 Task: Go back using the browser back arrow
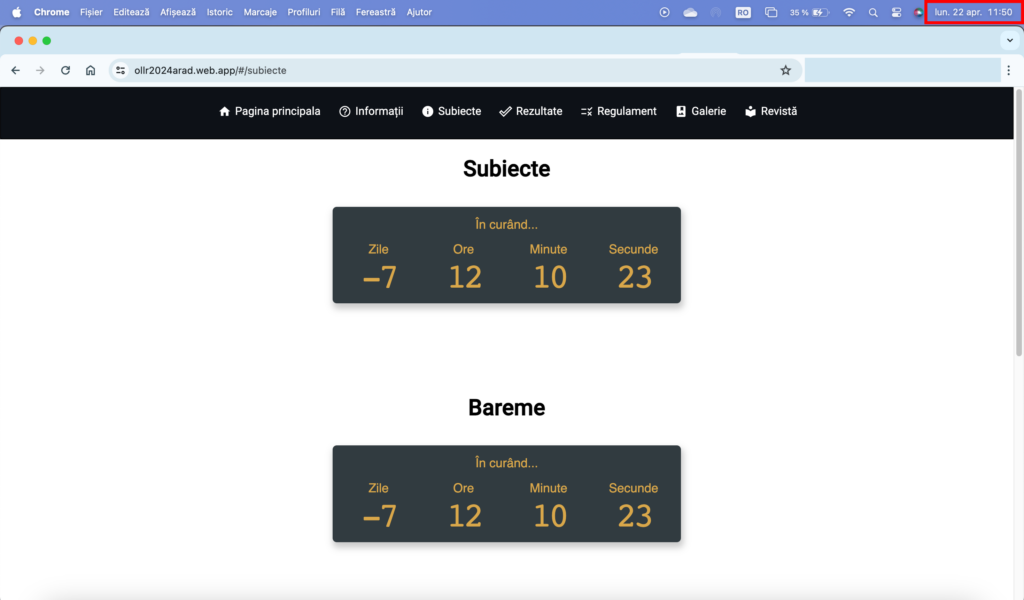coord(15,70)
